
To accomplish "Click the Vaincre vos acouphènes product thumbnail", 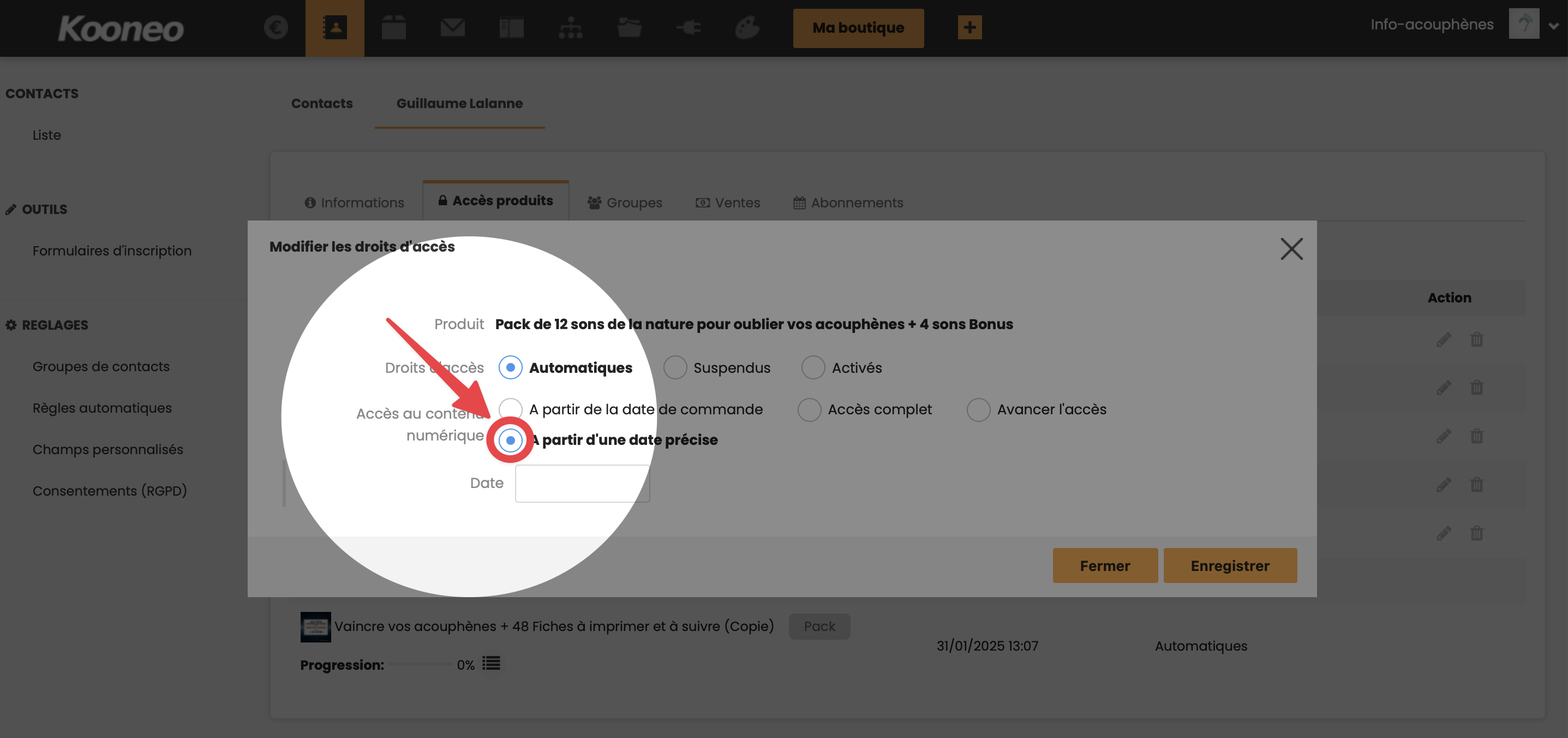I will (x=315, y=627).
